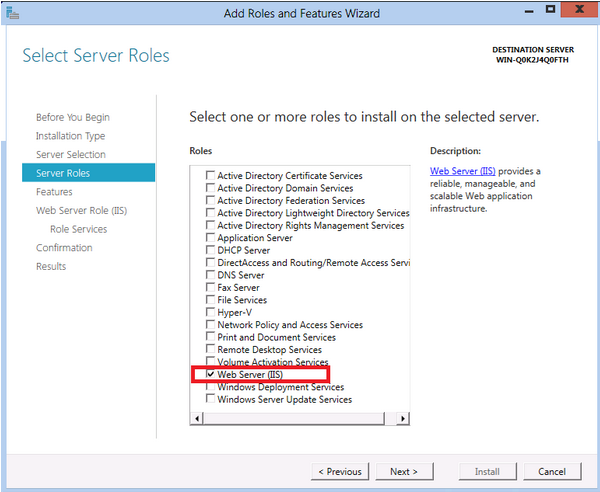Maximize the wizard window
The height and width of the screenshot is (492, 600).
(x=551, y=10)
